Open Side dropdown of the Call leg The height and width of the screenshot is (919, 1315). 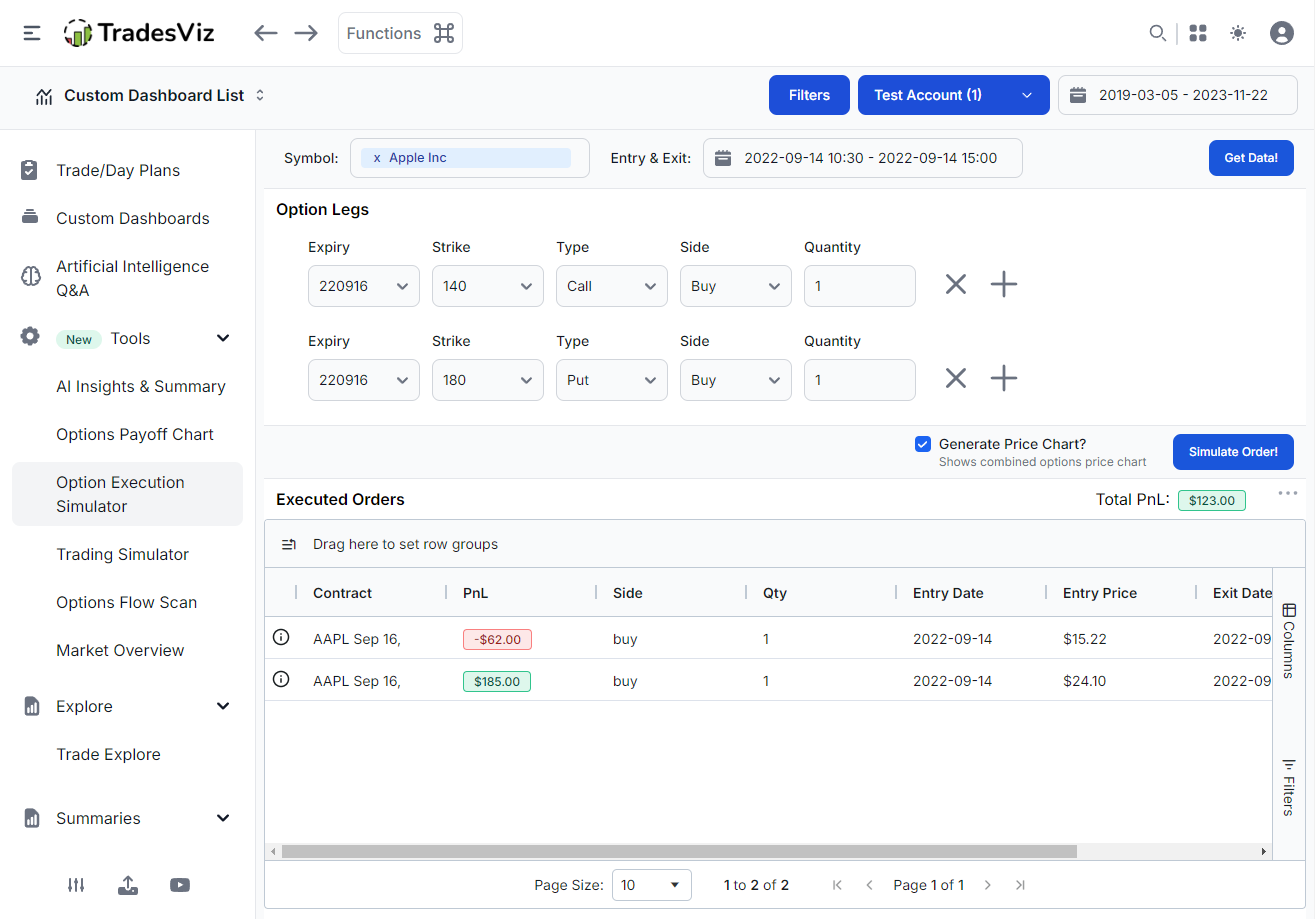pyautogui.click(x=736, y=286)
